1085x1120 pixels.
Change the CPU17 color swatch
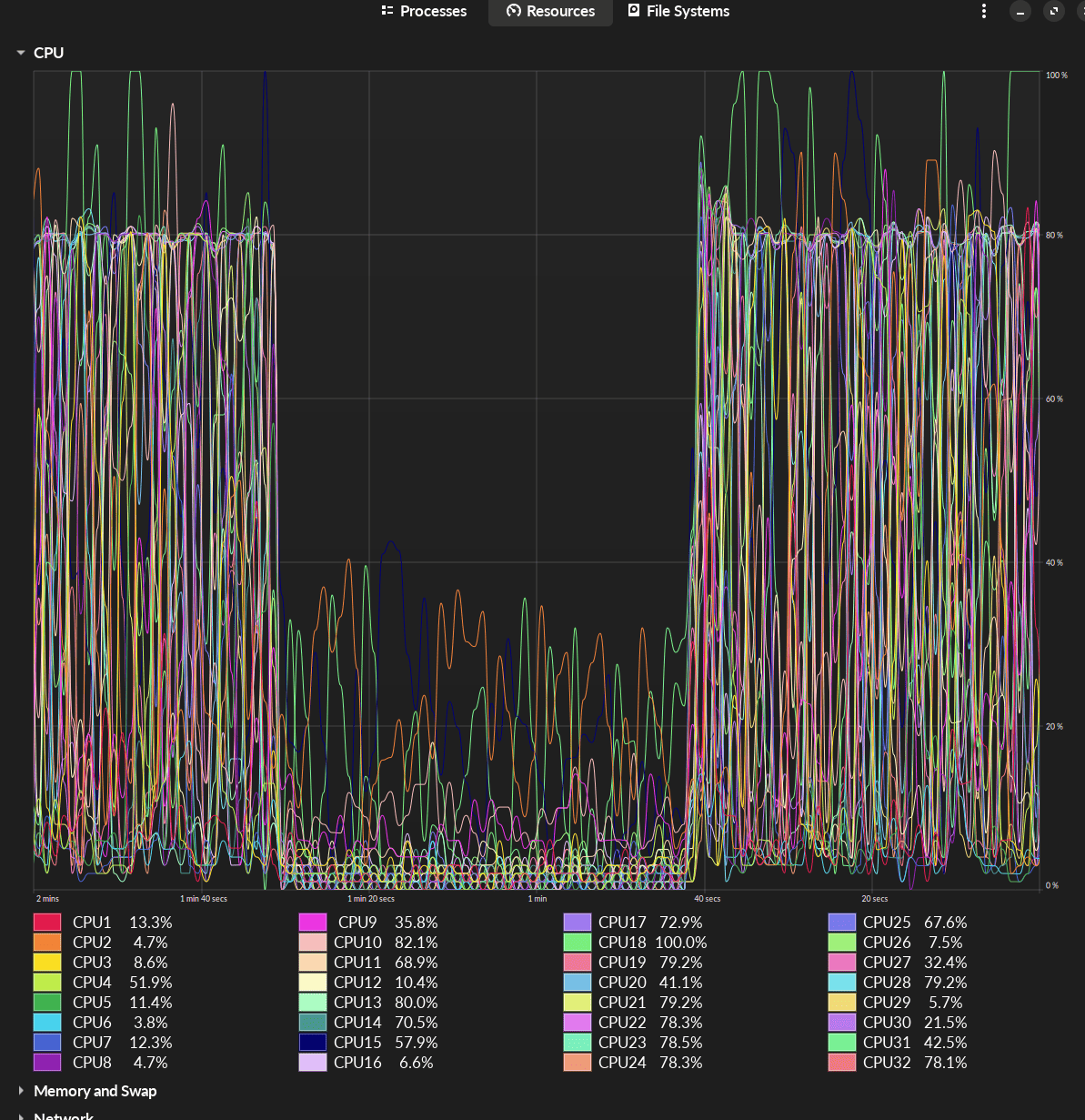tap(578, 923)
